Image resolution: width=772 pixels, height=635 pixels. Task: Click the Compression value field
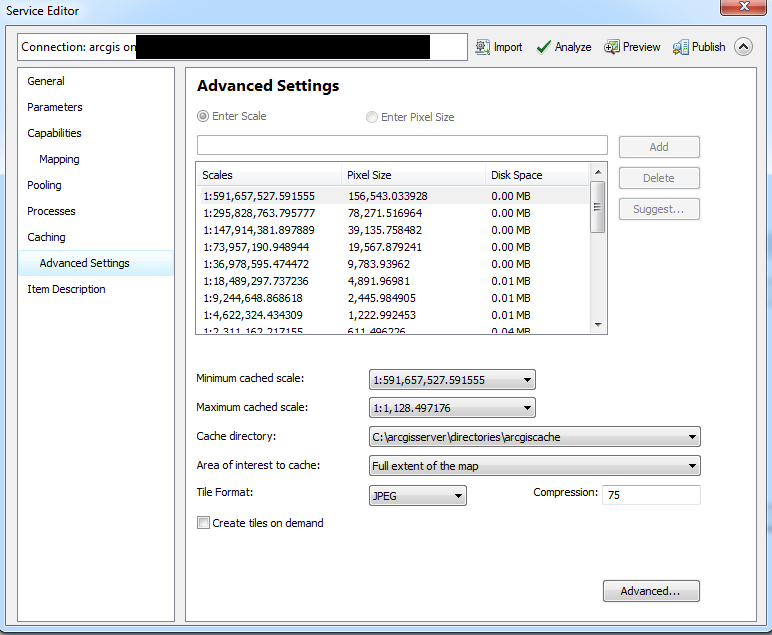click(x=650, y=495)
